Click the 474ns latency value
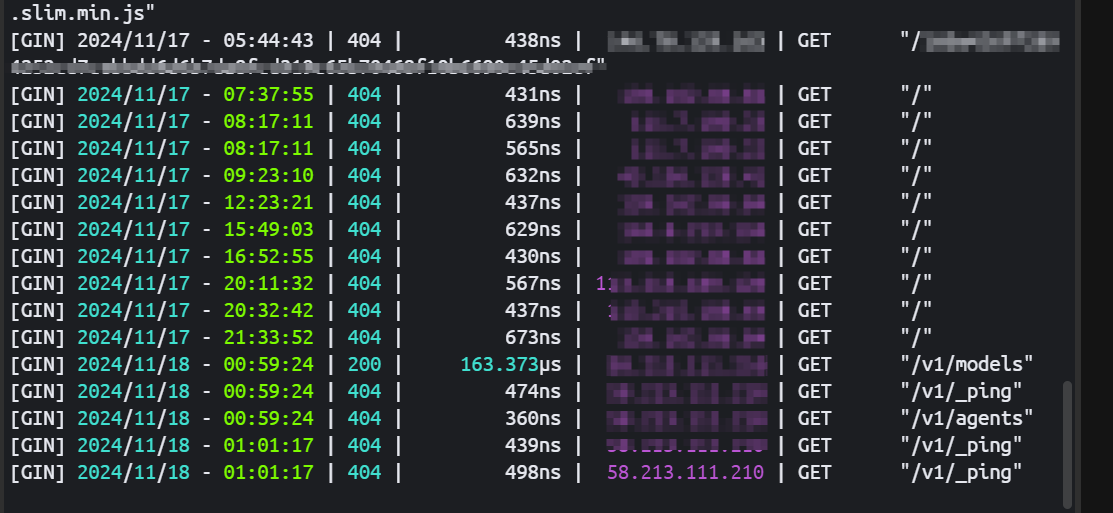 tap(533, 392)
